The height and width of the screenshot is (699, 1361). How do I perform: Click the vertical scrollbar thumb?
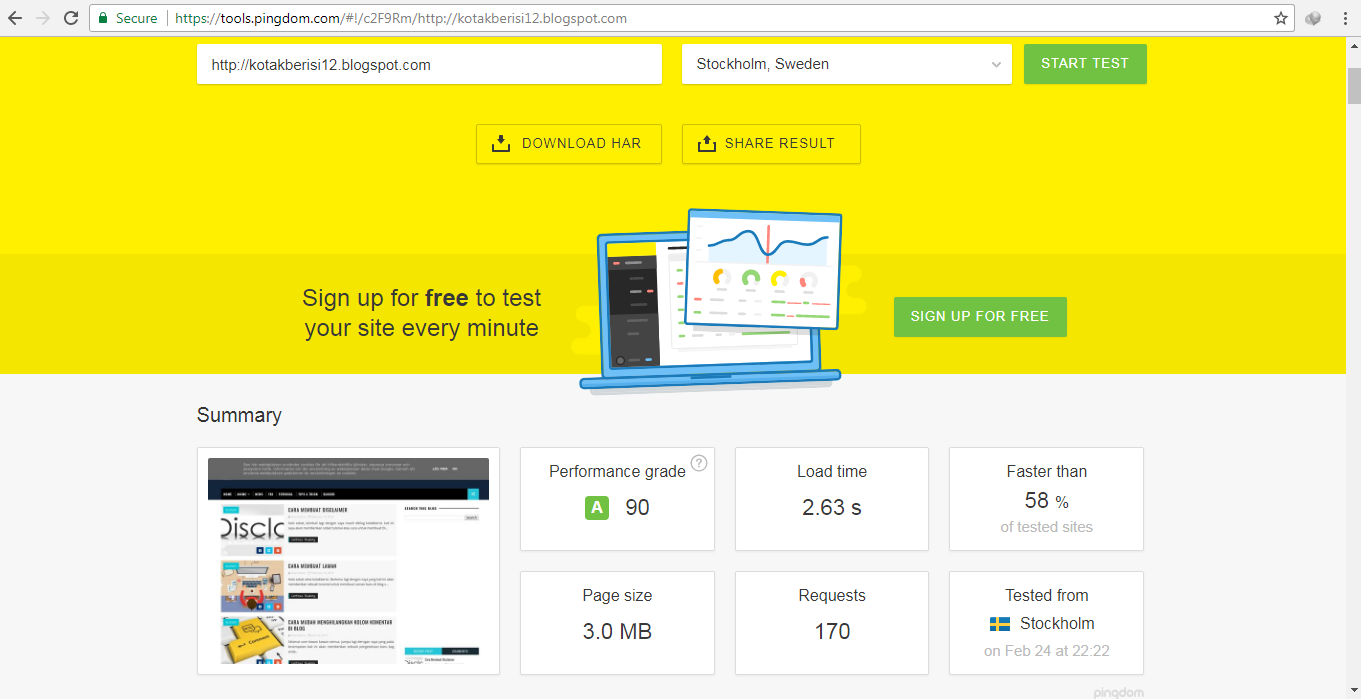point(1353,86)
